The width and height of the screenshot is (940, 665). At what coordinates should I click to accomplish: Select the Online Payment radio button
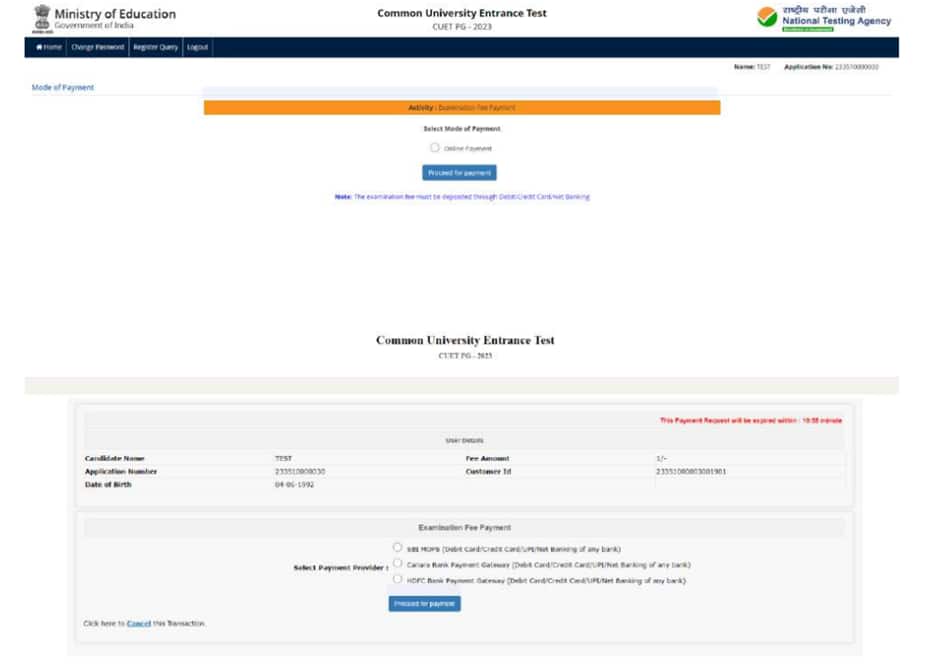click(436, 147)
